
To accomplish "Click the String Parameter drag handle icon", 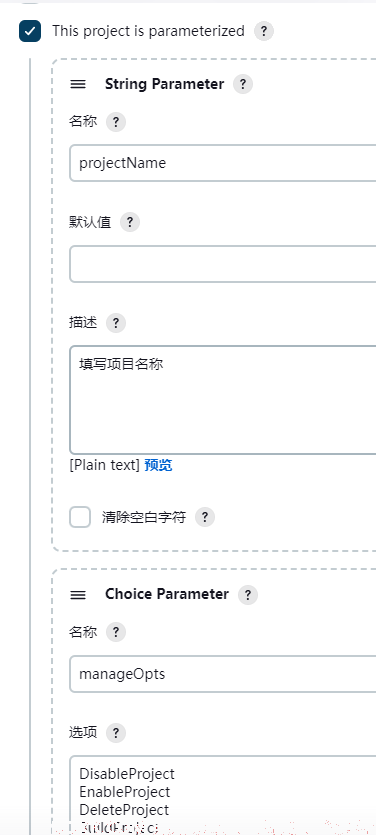I will click(x=78, y=84).
